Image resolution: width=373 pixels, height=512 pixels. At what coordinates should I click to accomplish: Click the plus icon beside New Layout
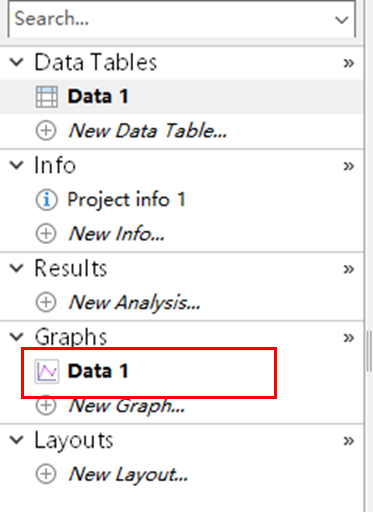click(x=46, y=474)
